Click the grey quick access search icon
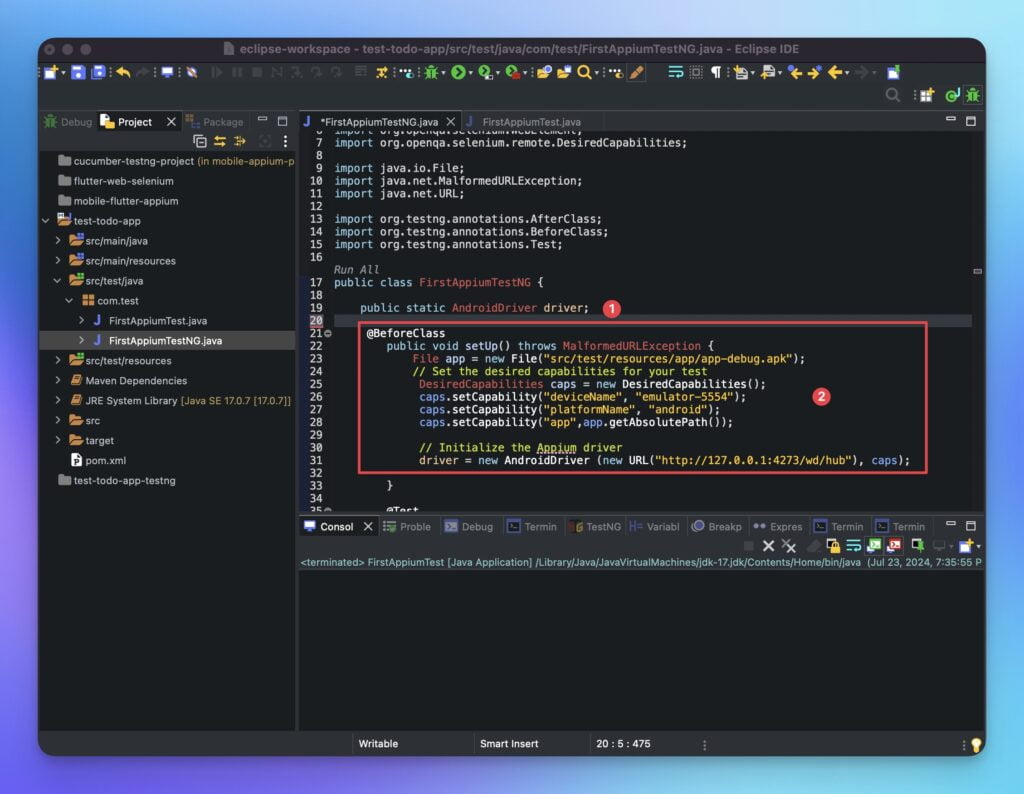The image size is (1024, 794). [893, 96]
